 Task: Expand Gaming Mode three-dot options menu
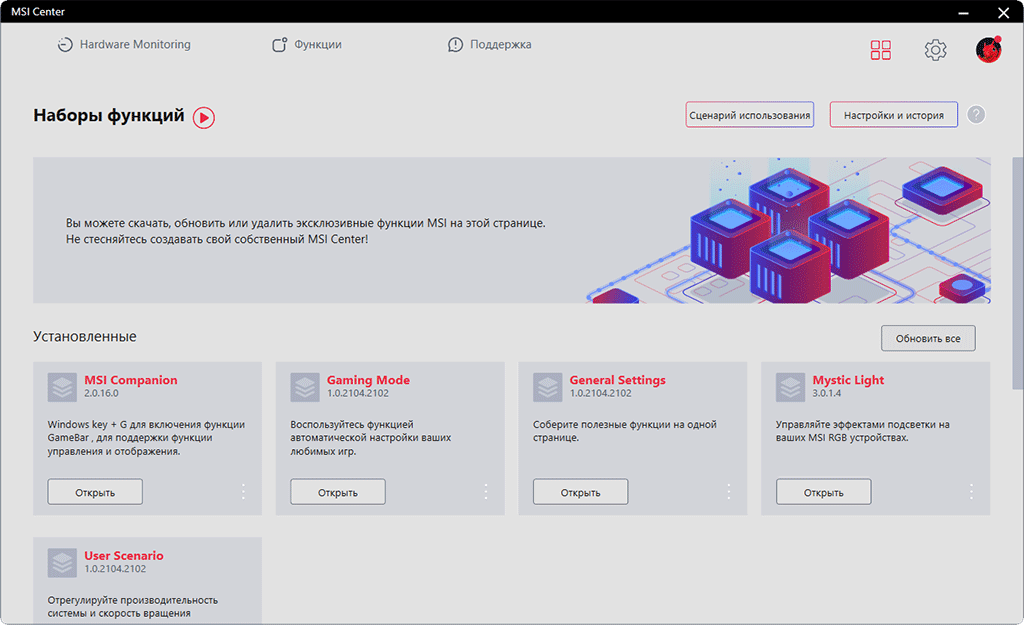click(x=486, y=492)
